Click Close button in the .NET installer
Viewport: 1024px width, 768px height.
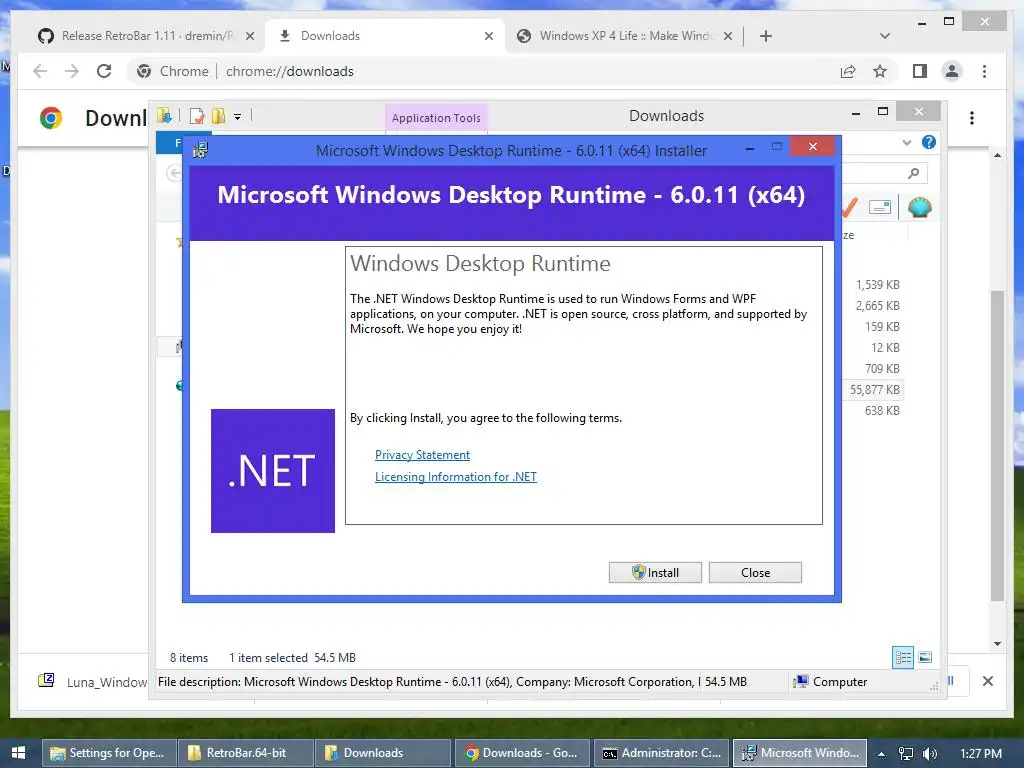(x=755, y=573)
